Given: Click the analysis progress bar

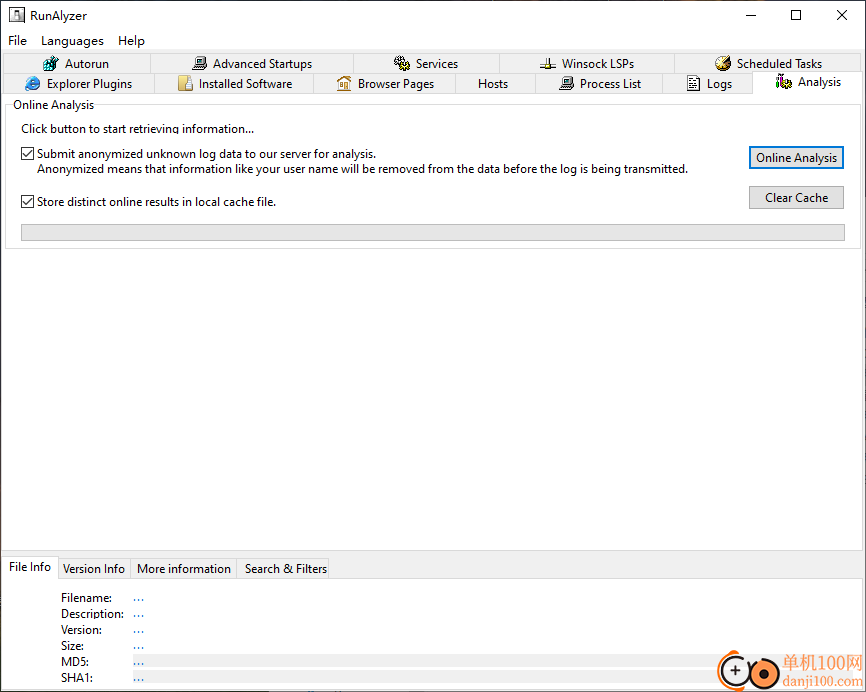Looking at the screenshot, I should (x=432, y=233).
